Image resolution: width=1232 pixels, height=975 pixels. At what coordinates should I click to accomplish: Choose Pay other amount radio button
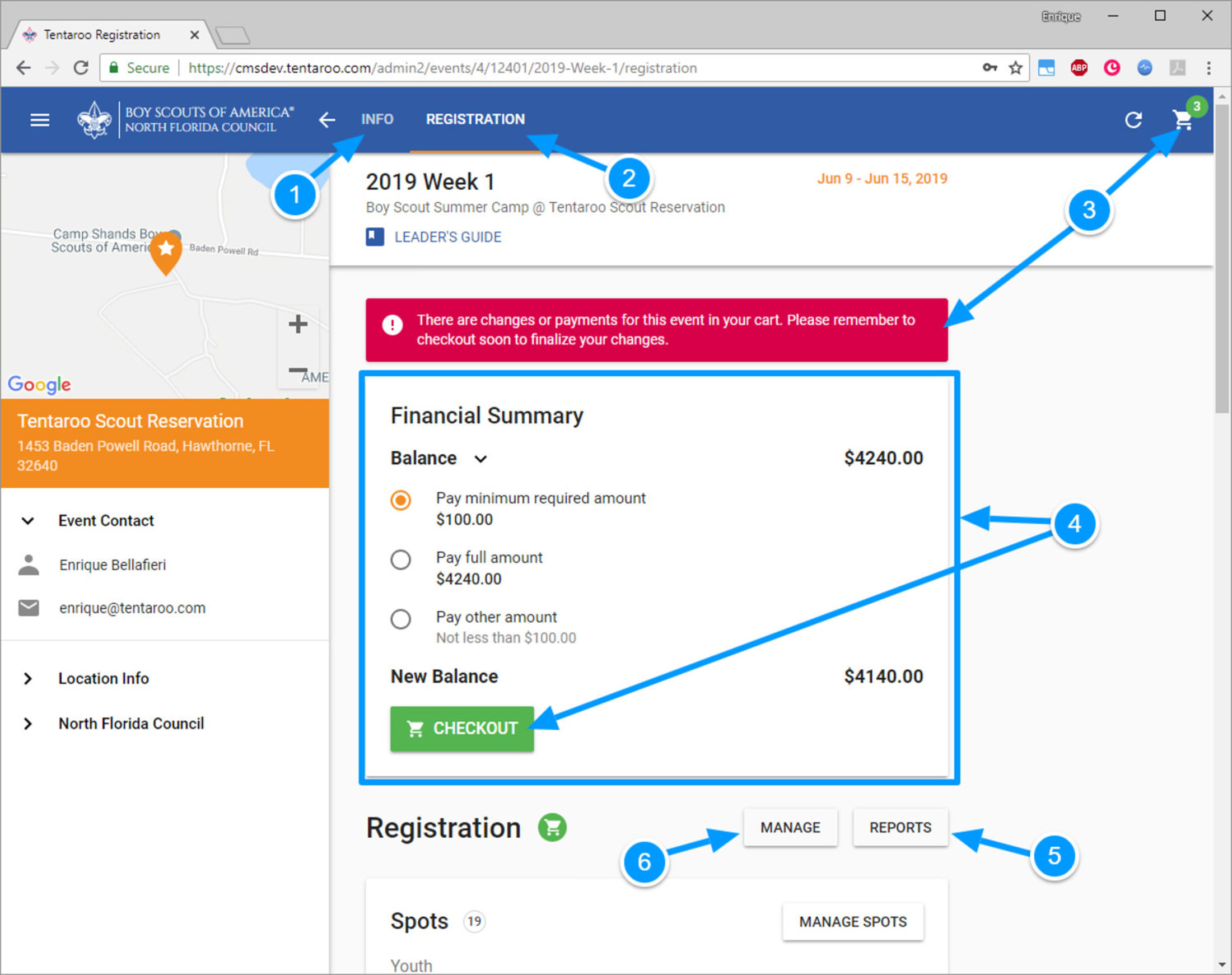[401, 619]
